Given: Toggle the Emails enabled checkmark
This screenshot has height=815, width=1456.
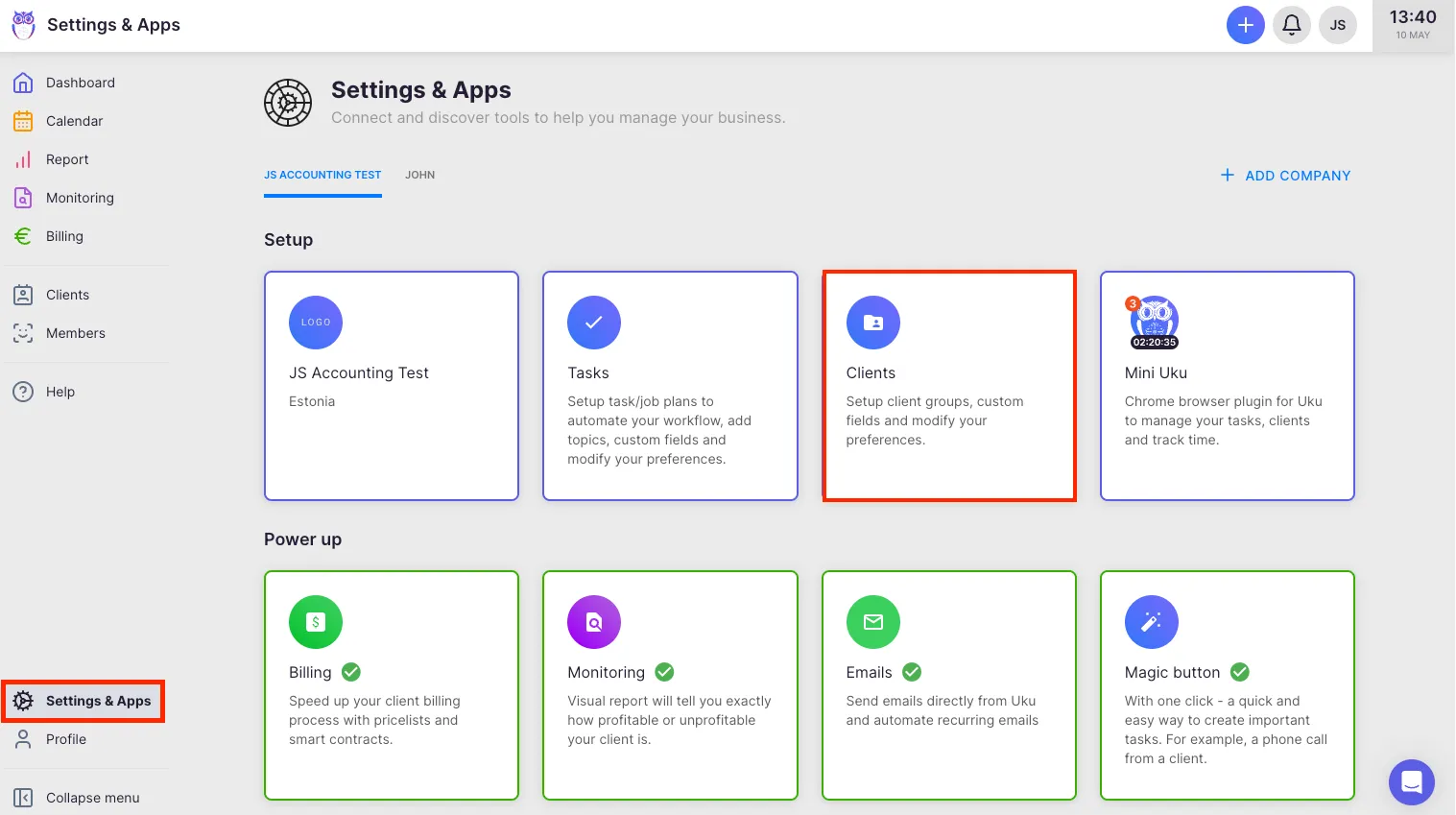Looking at the screenshot, I should tap(912, 672).
